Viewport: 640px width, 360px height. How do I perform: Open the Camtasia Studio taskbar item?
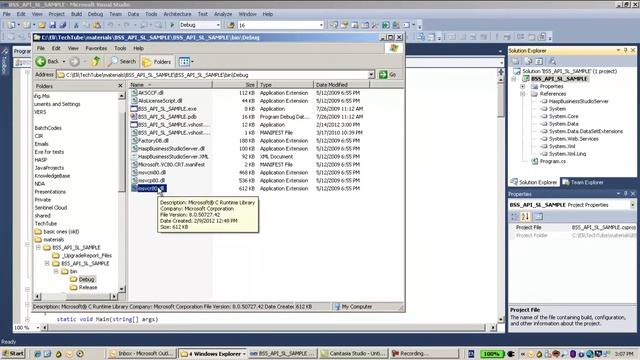coord(353,353)
